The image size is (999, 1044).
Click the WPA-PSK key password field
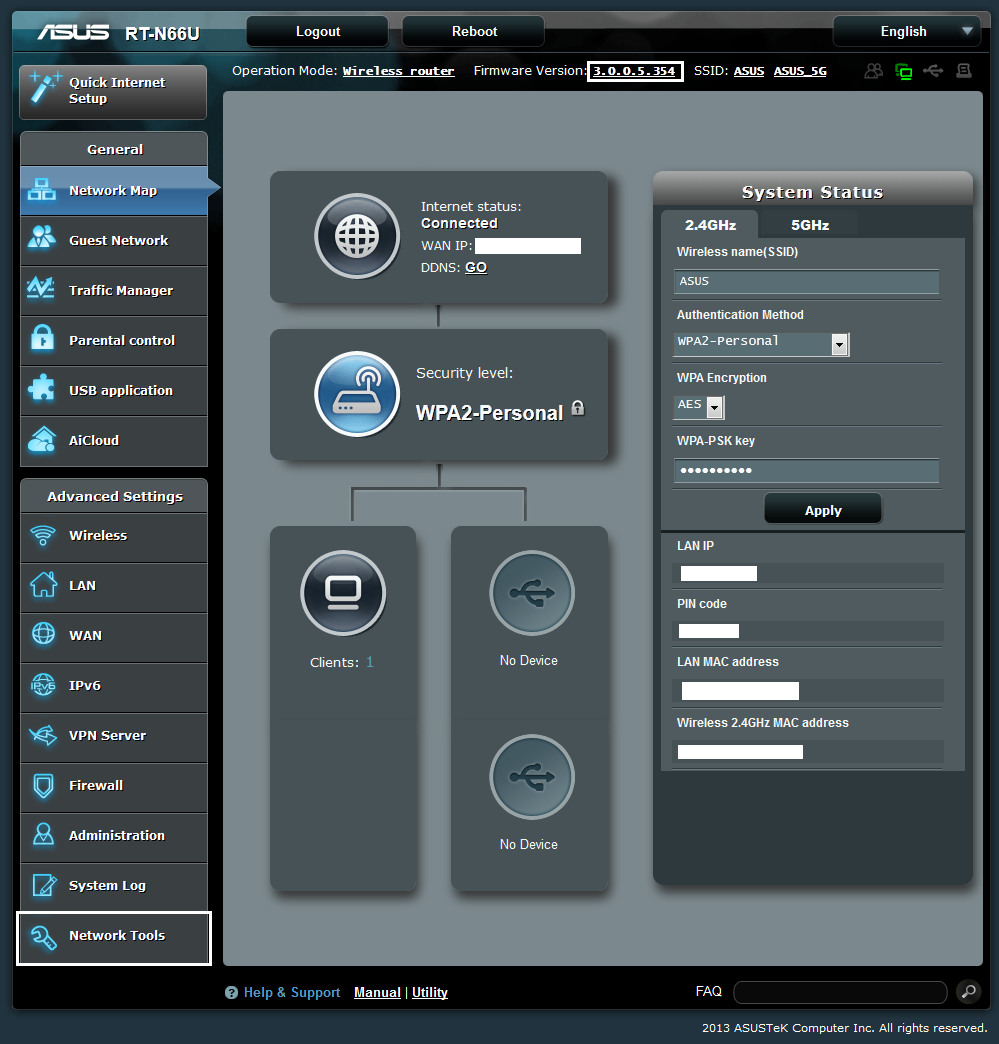click(807, 470)
